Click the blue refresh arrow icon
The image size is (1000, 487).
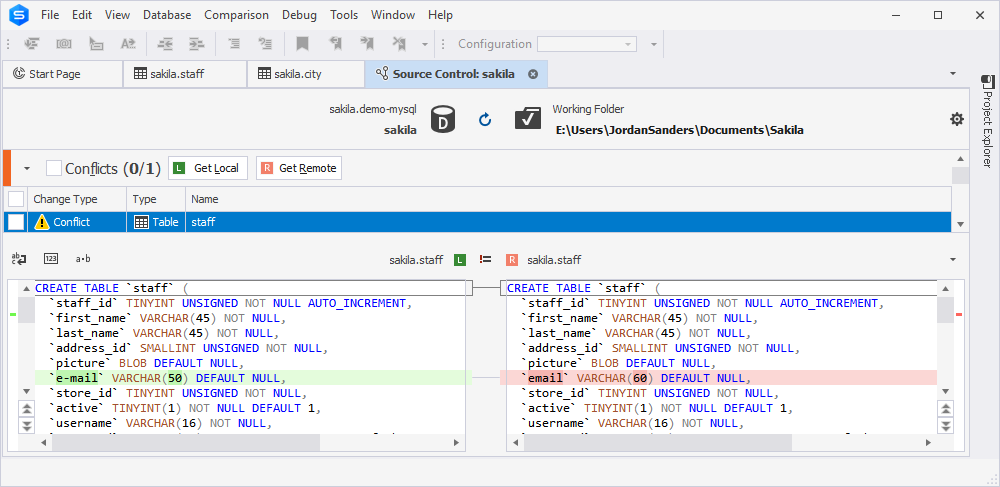click(485, 119)
